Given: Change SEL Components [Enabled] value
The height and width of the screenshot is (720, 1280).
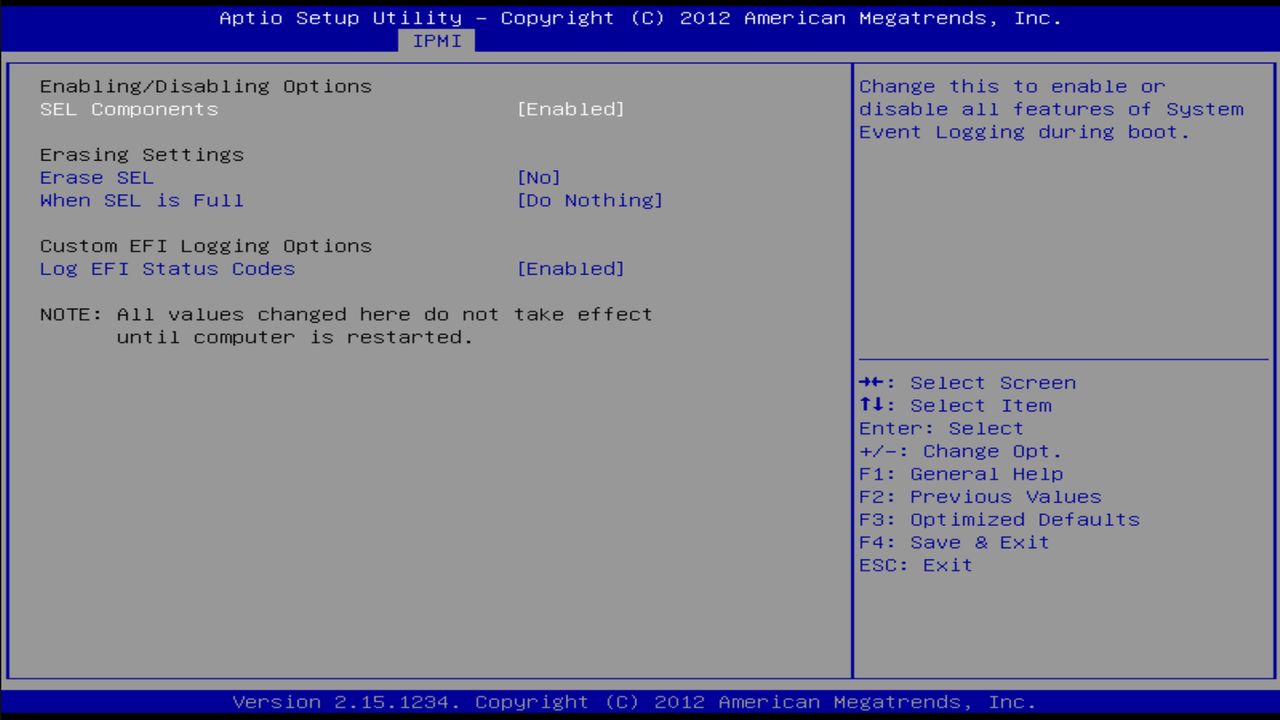Looking at the screenshot, I should point(571,109).
